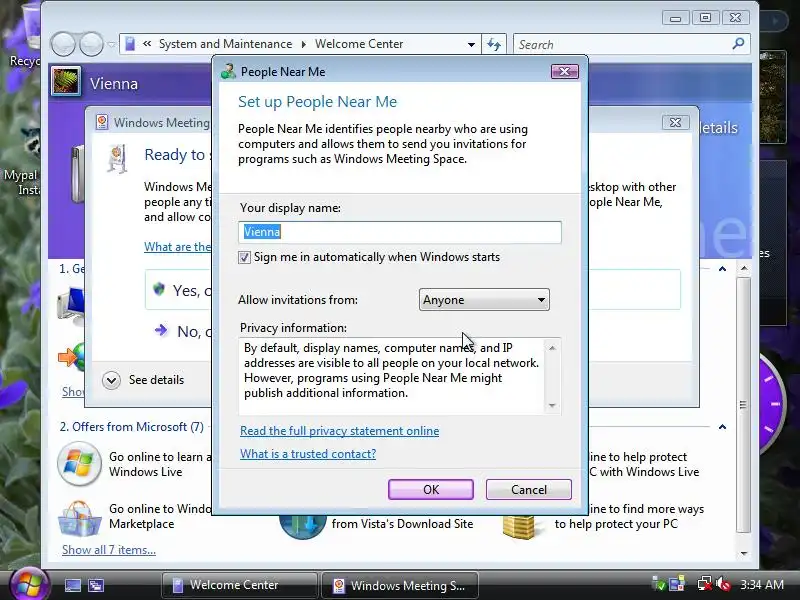Click Show all 7 items link
This screenshot has height=600, width=800.
click(109, 550)
